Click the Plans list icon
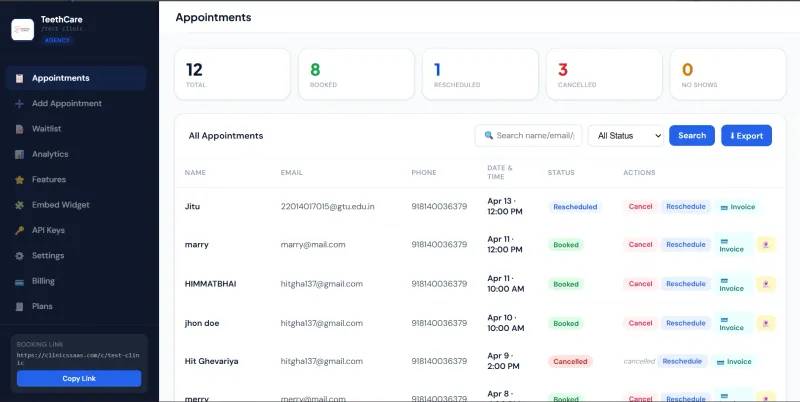 [x=19, y=307]
